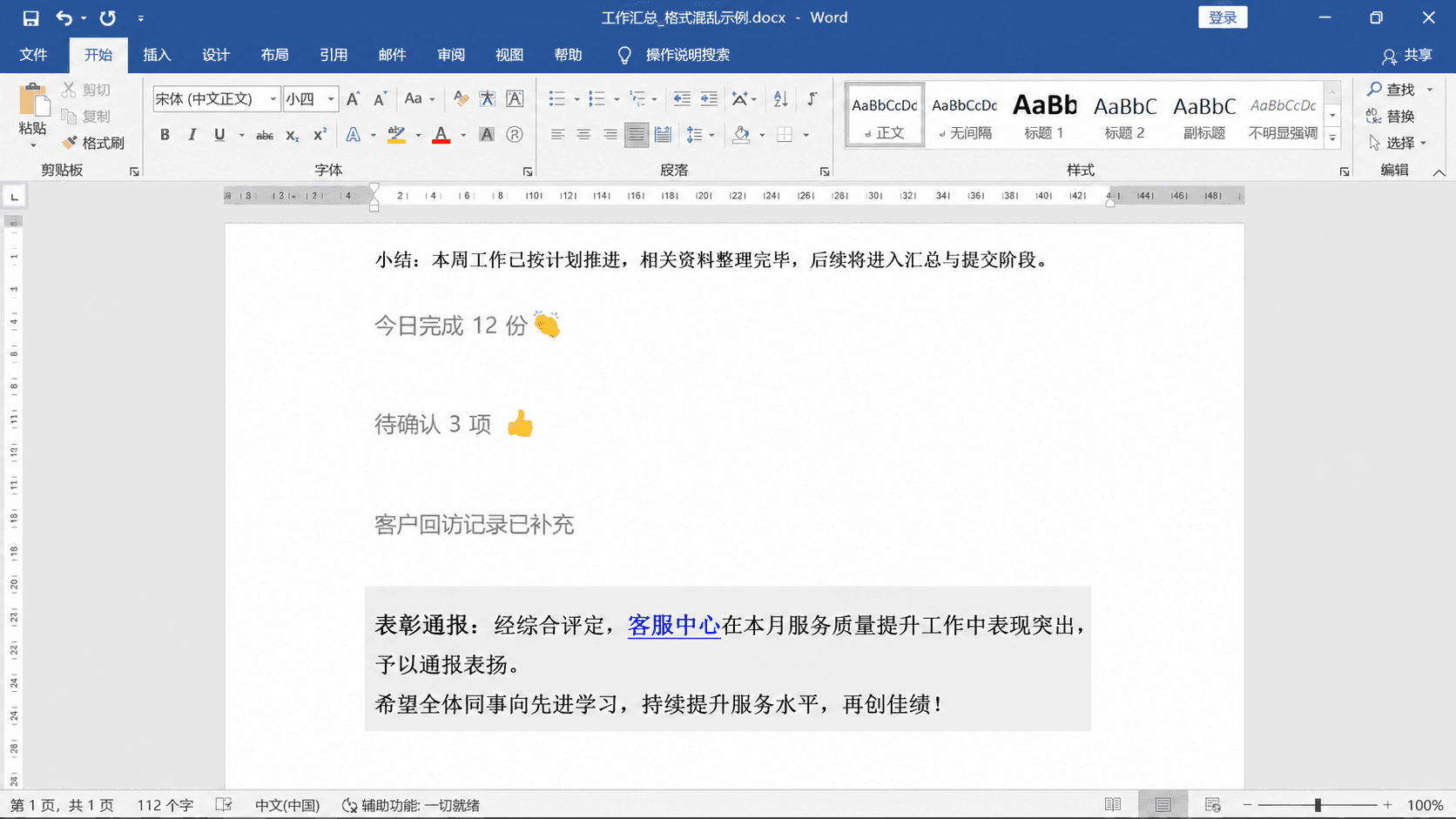The height and width of the screenshot is (819, 1456).
Task: Increase font size with grow font icon
Action: point(353,98)
